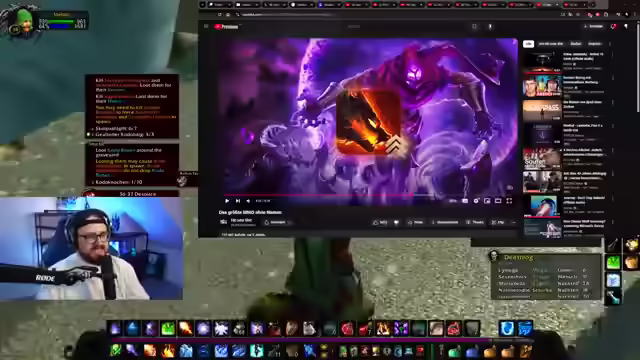Open the channel avatar below the video title

pyautogui.click(x=223, y=222)
